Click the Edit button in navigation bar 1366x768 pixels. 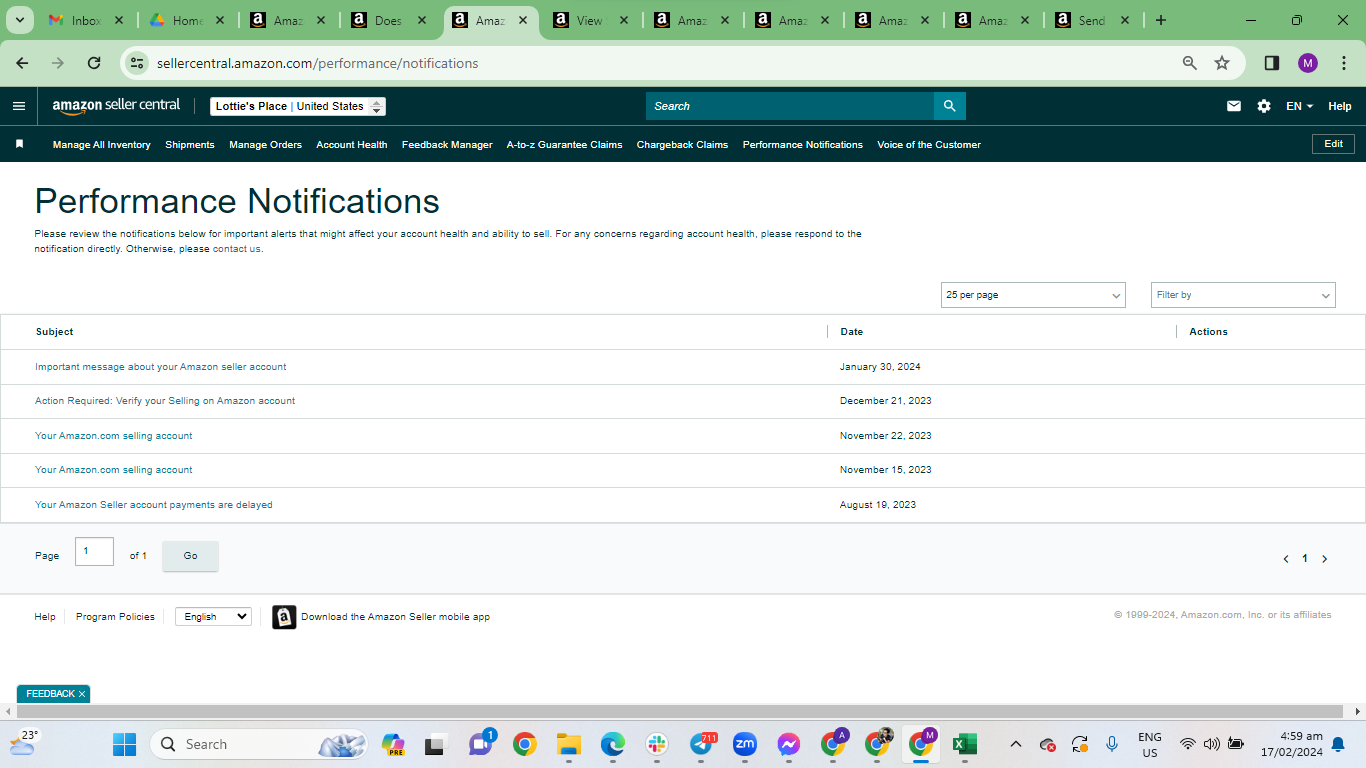pyautogui.click(x=1333, y=144)
